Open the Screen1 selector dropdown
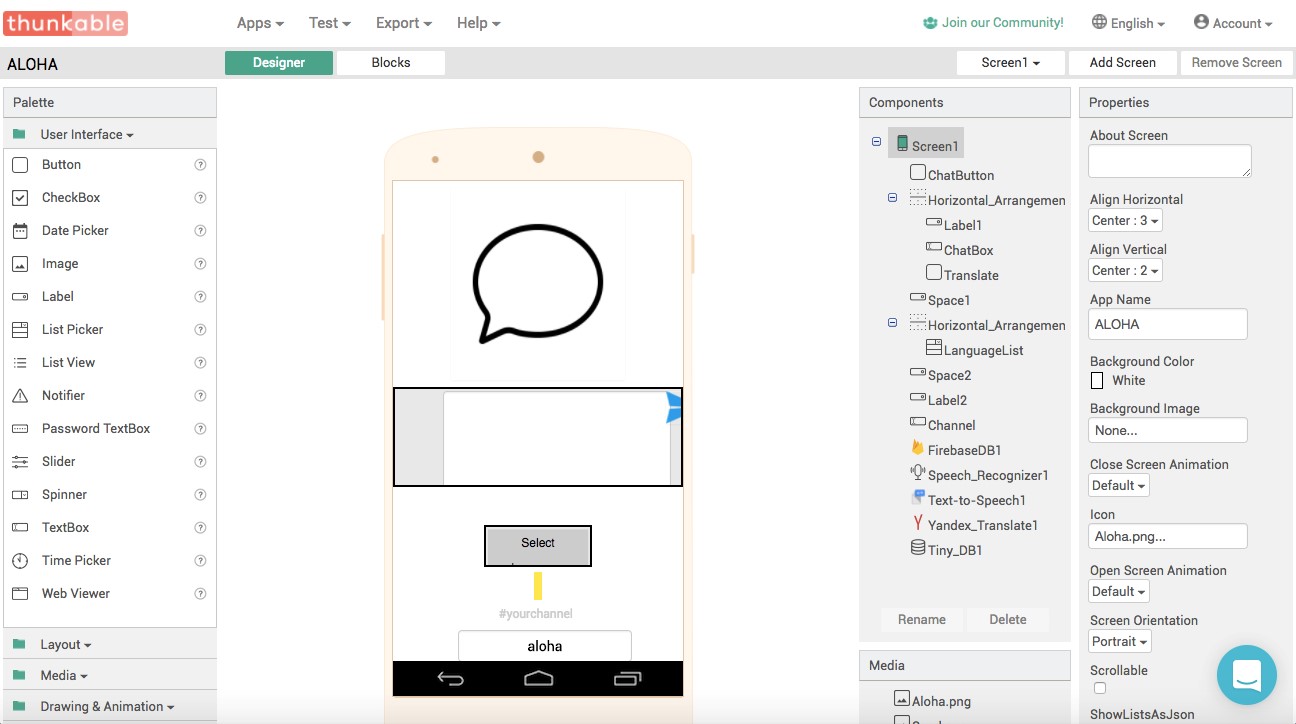This screenshot has width=1296, height=724. 1010,63
